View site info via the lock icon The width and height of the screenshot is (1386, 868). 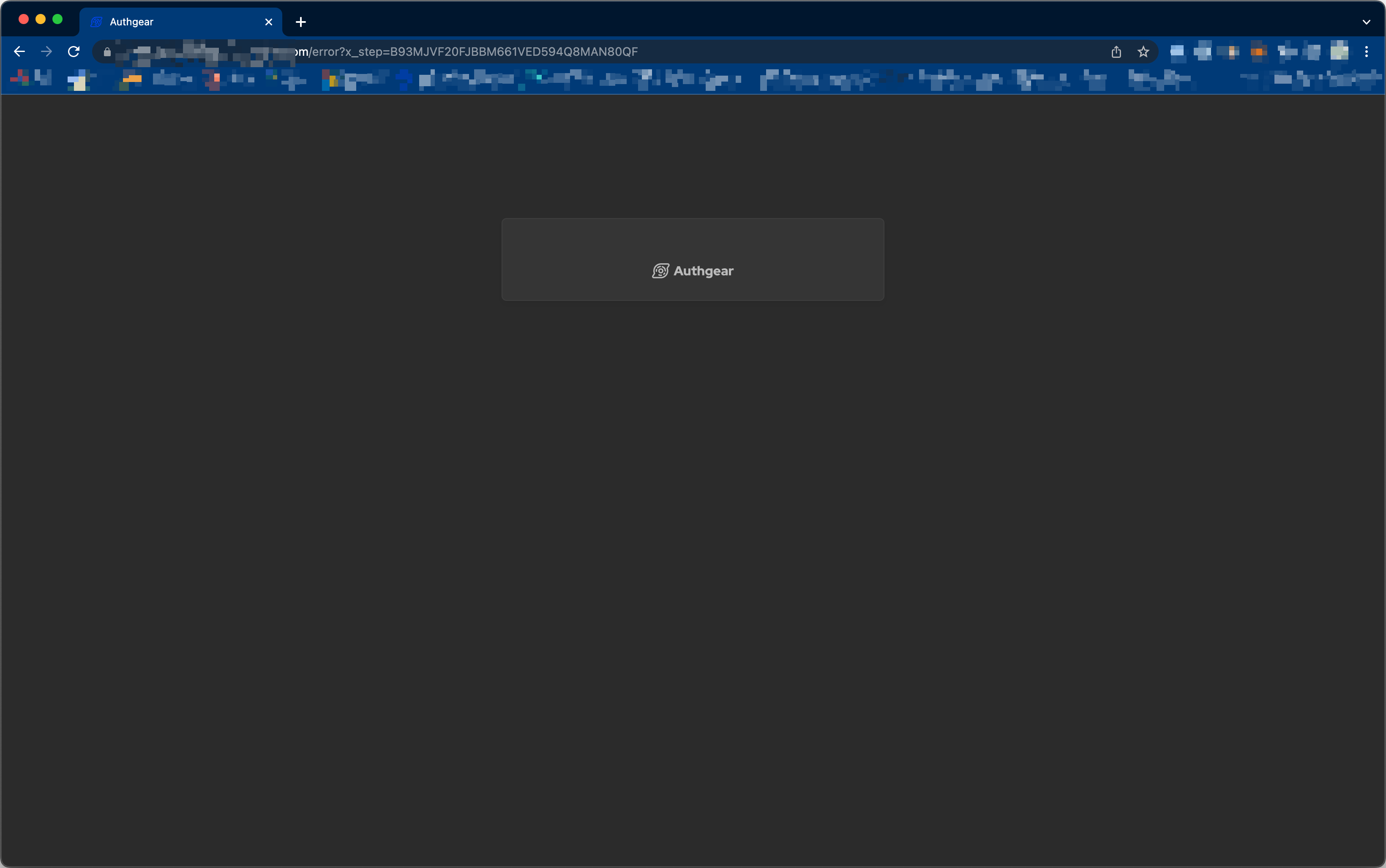tap(107, 52)
